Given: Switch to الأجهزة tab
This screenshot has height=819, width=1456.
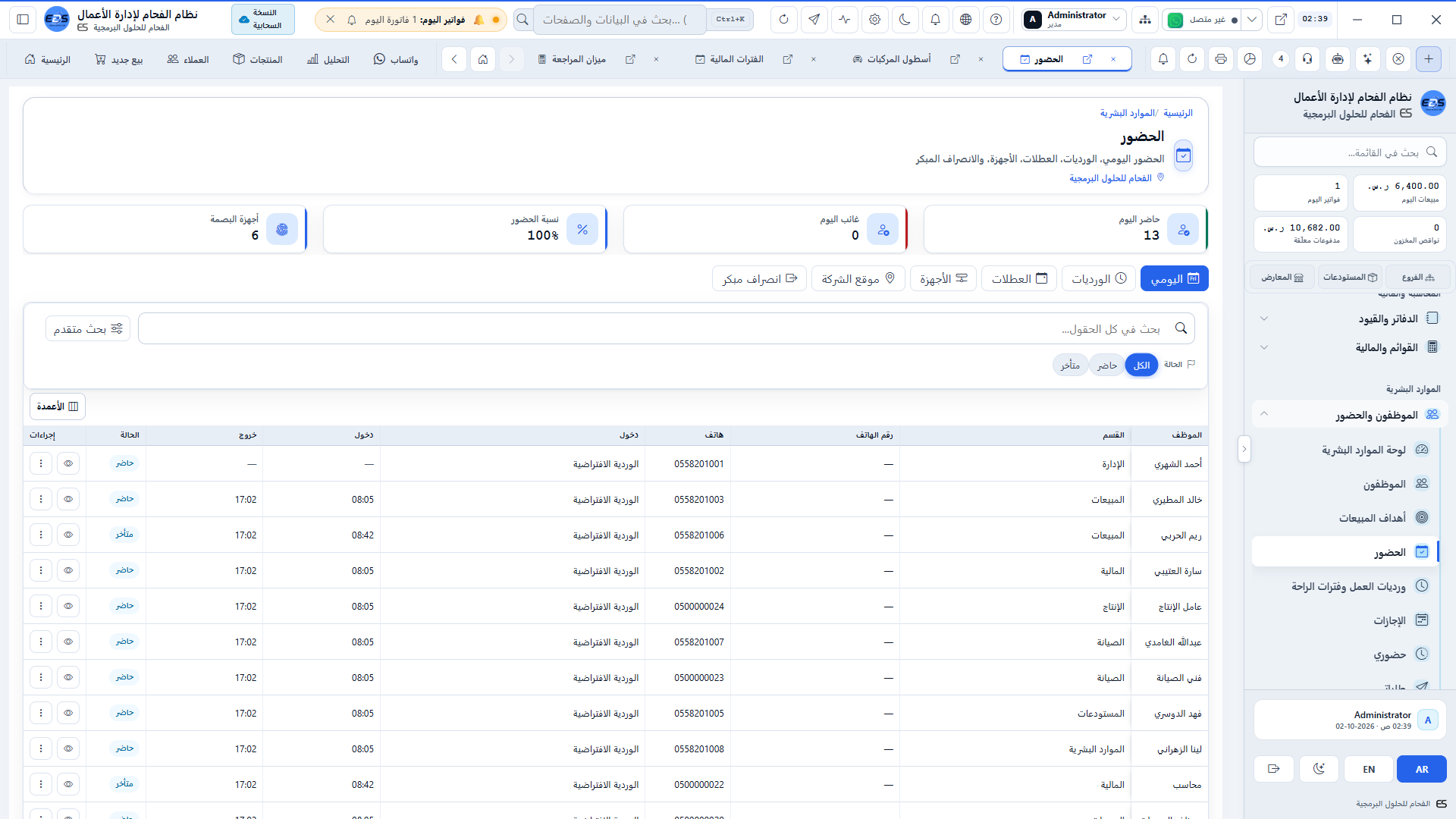Looking at the screenshot, I should [943, 279].
